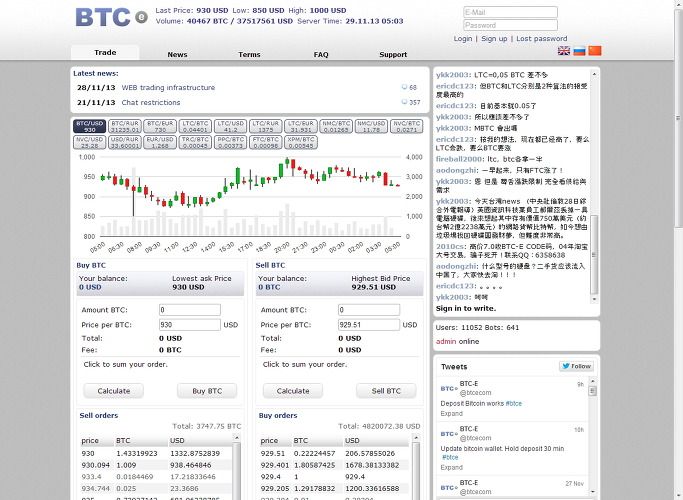Select the LTC/BTC pair tab
The height and width of the screenshot is (500, 683).
pyautogui.click(x=195, y=126)
